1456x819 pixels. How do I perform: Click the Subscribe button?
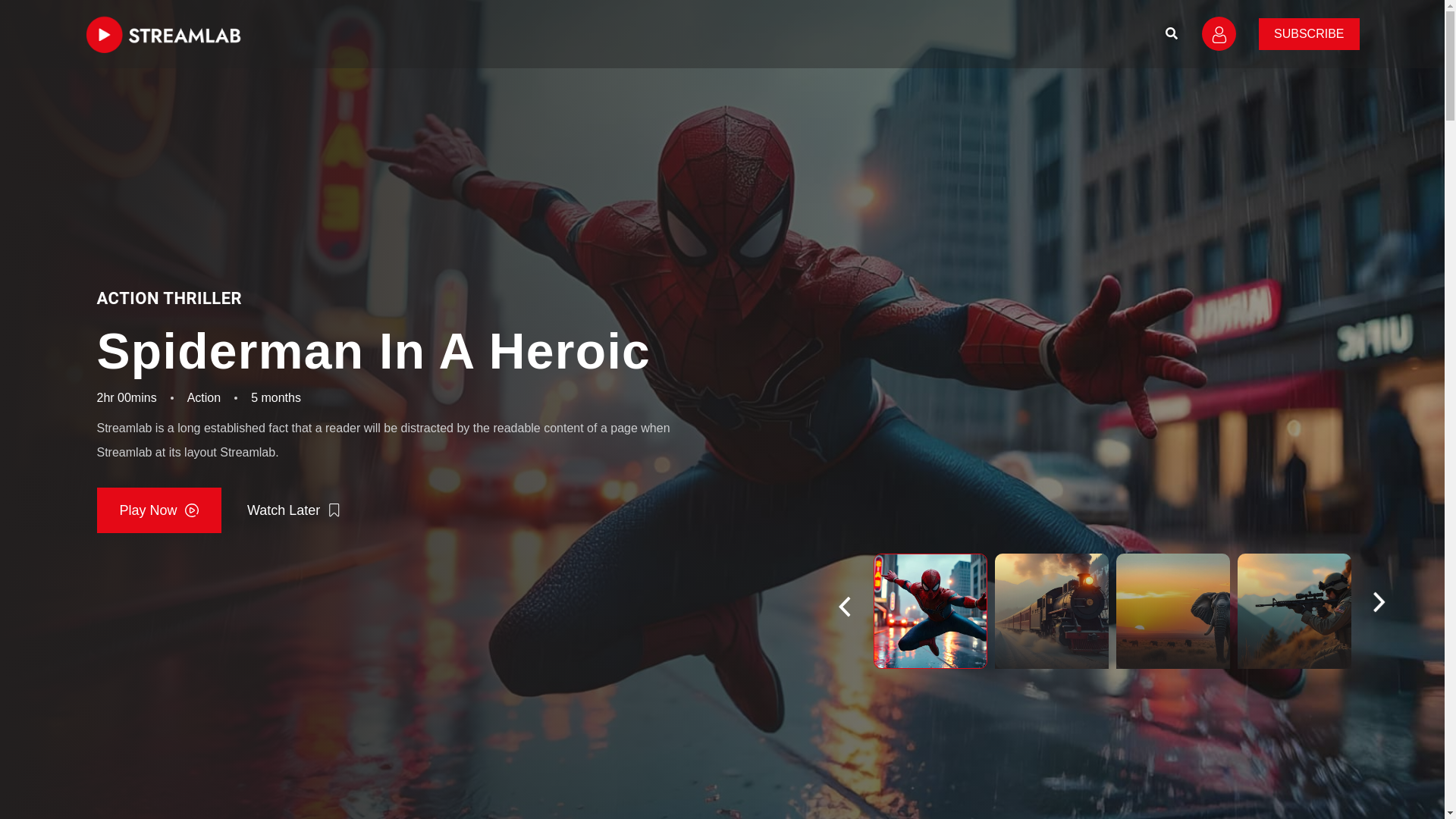[x=1309, y=34]
